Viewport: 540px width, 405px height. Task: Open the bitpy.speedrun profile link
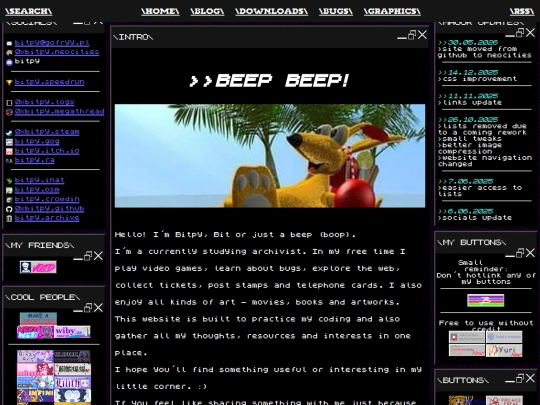pyautogui.click(x=49, y=82)
